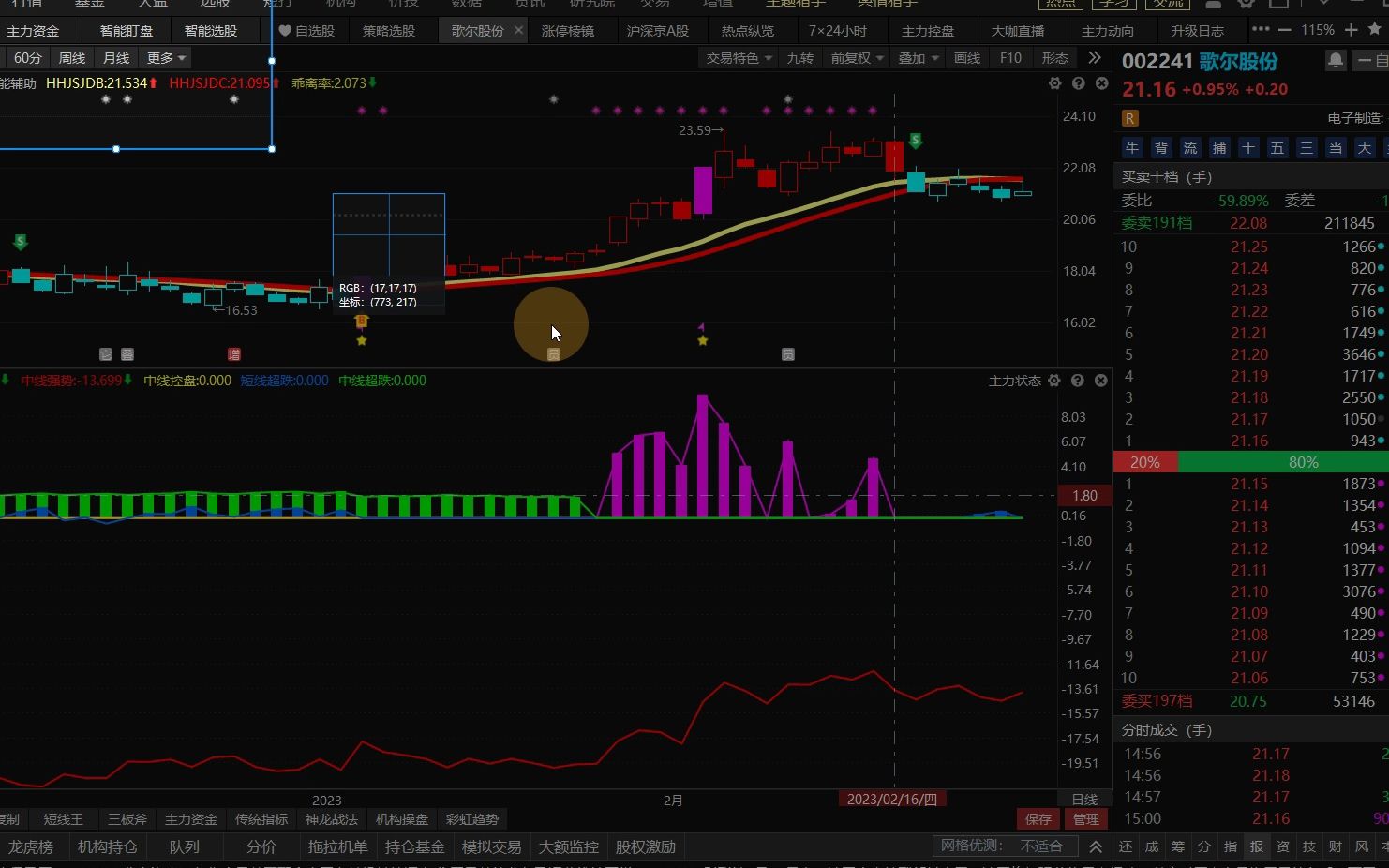This screenshot has width=1389, height=868.
Task: Click the 2023/02/16/四 date marker
Action: [x=892, y=800]
